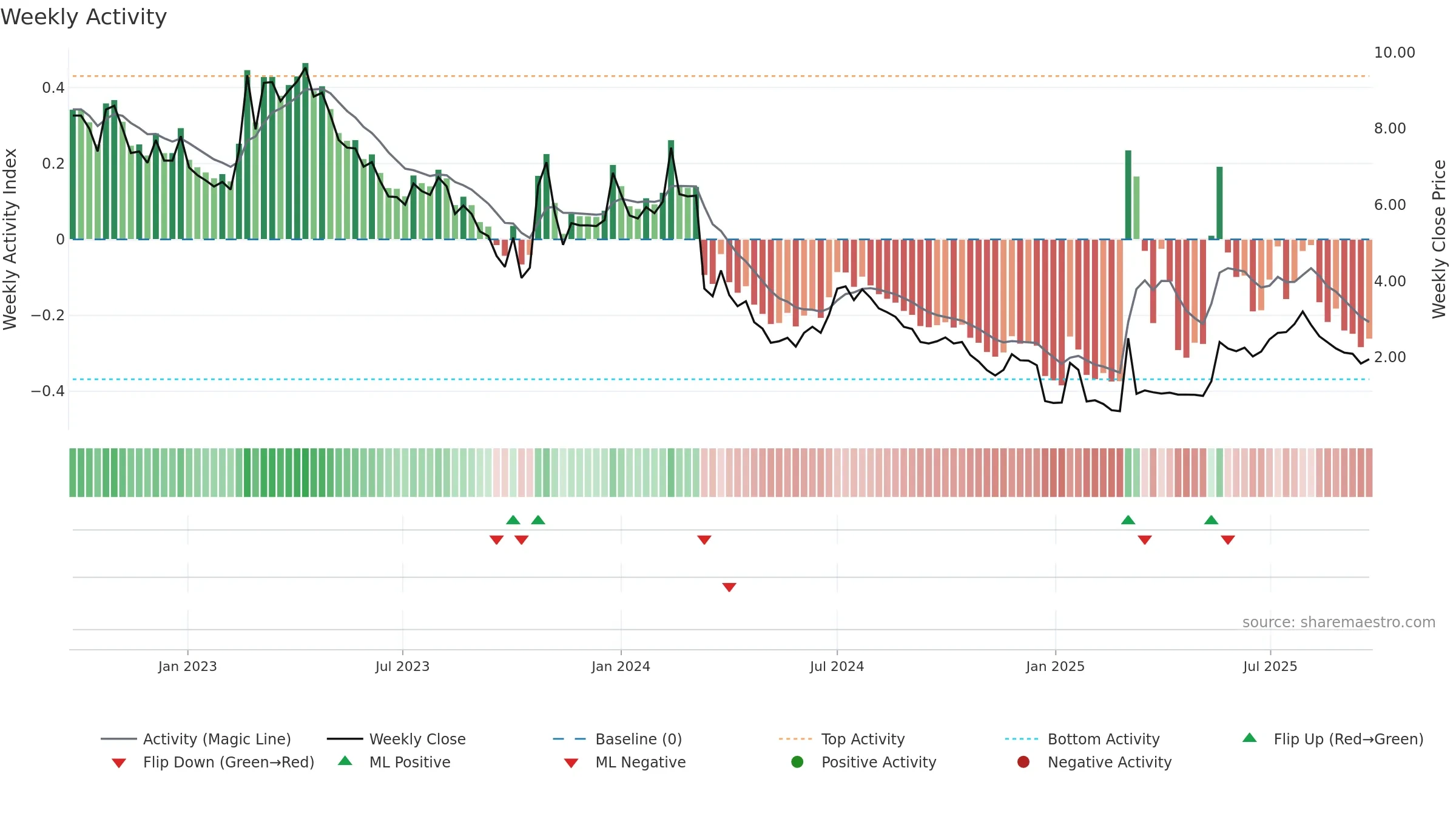Click the dark red Negative Activity dot in legend
The width and height of the screenshot is (1456, 819).
pos(1023,762)
